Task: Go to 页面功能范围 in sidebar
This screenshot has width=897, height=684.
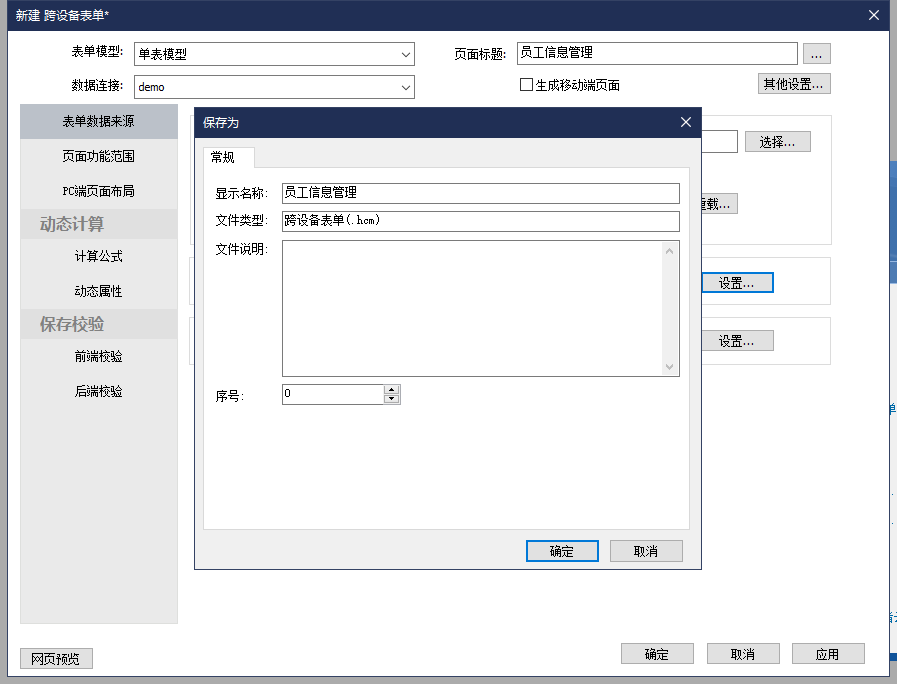Action: pyautogui.click(x=98, y=156)
